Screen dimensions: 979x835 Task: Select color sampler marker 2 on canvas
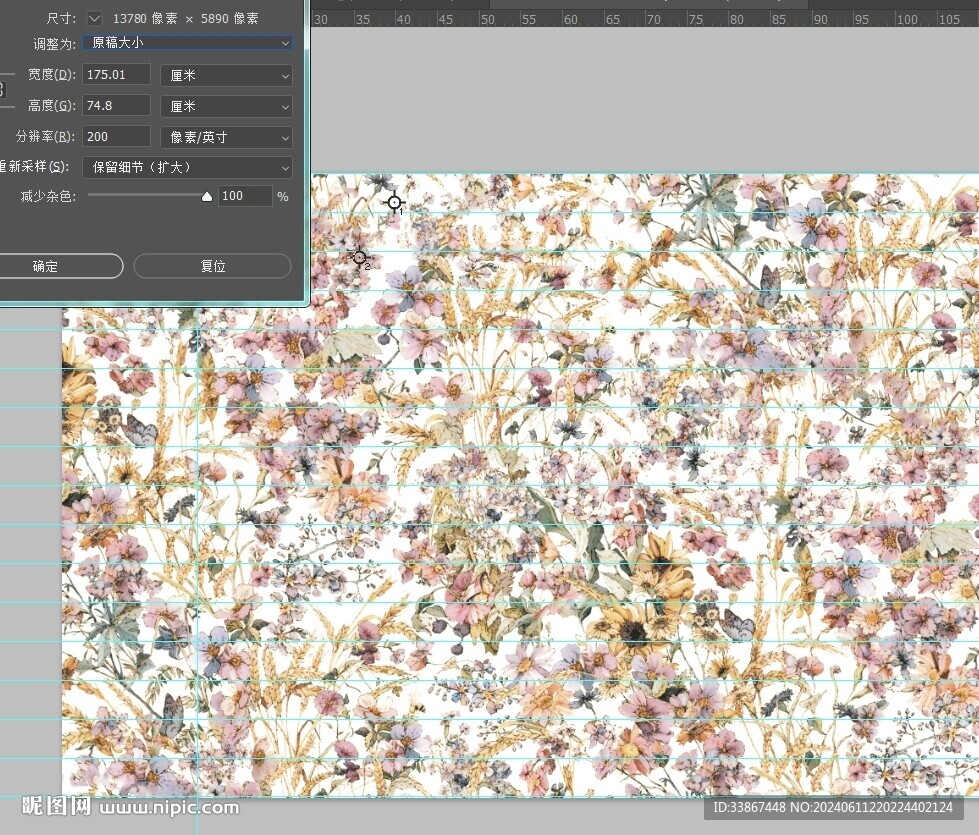pyautogui.click(x=359, y=258)
